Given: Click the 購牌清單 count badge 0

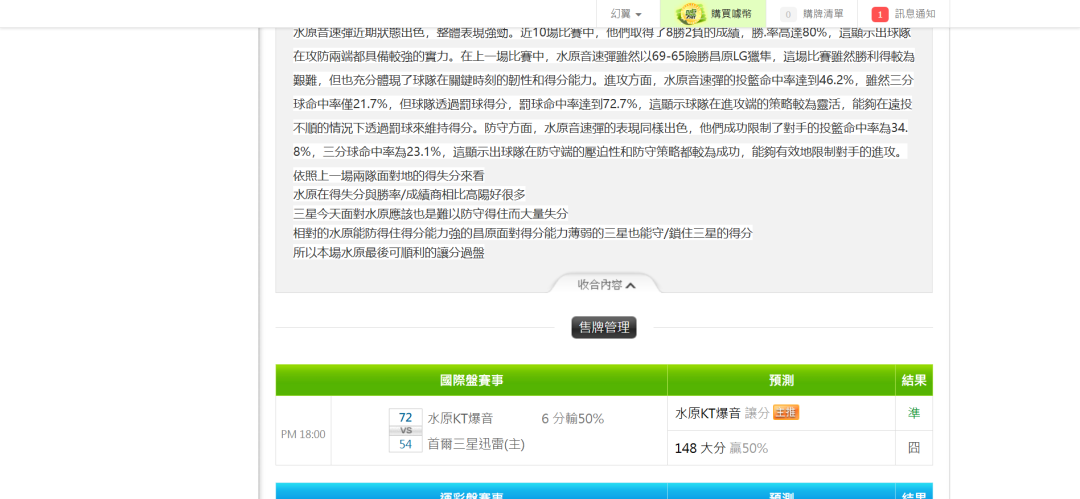Looking at the screenshot, I should (788, 14).
